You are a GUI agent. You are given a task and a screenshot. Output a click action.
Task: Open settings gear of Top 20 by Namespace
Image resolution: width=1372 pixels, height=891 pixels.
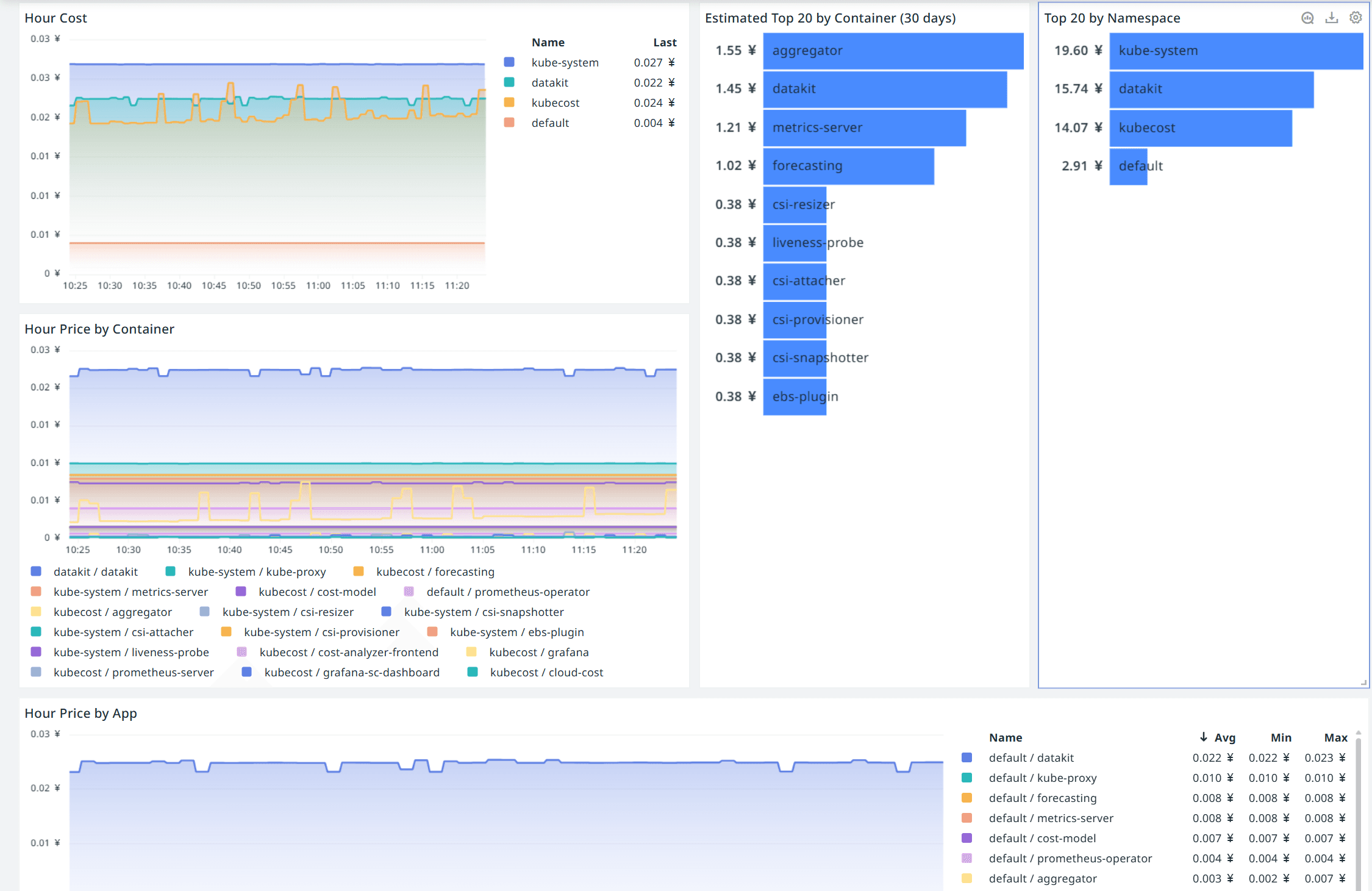click(x=1356, y=18)
